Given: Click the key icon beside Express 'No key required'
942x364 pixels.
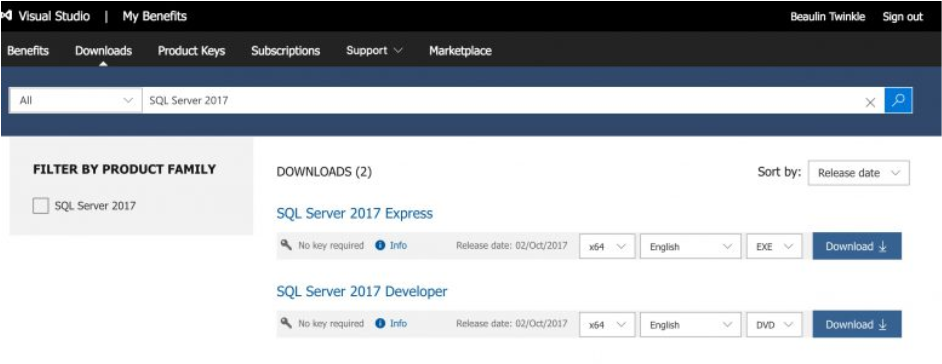Looking at the screenshot, I should [287, 244].
